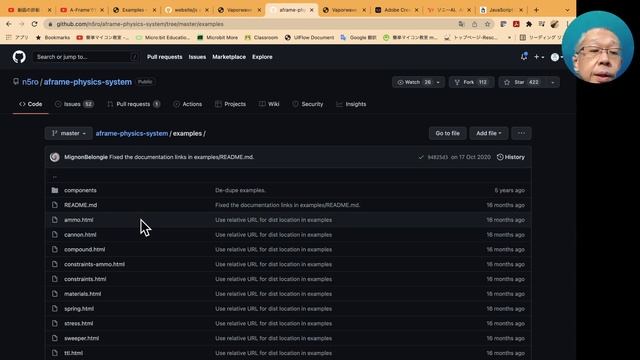Open Explore in top navigation
Image resolution: width=640 pixels, height=360 pixels.
(262, 57)
